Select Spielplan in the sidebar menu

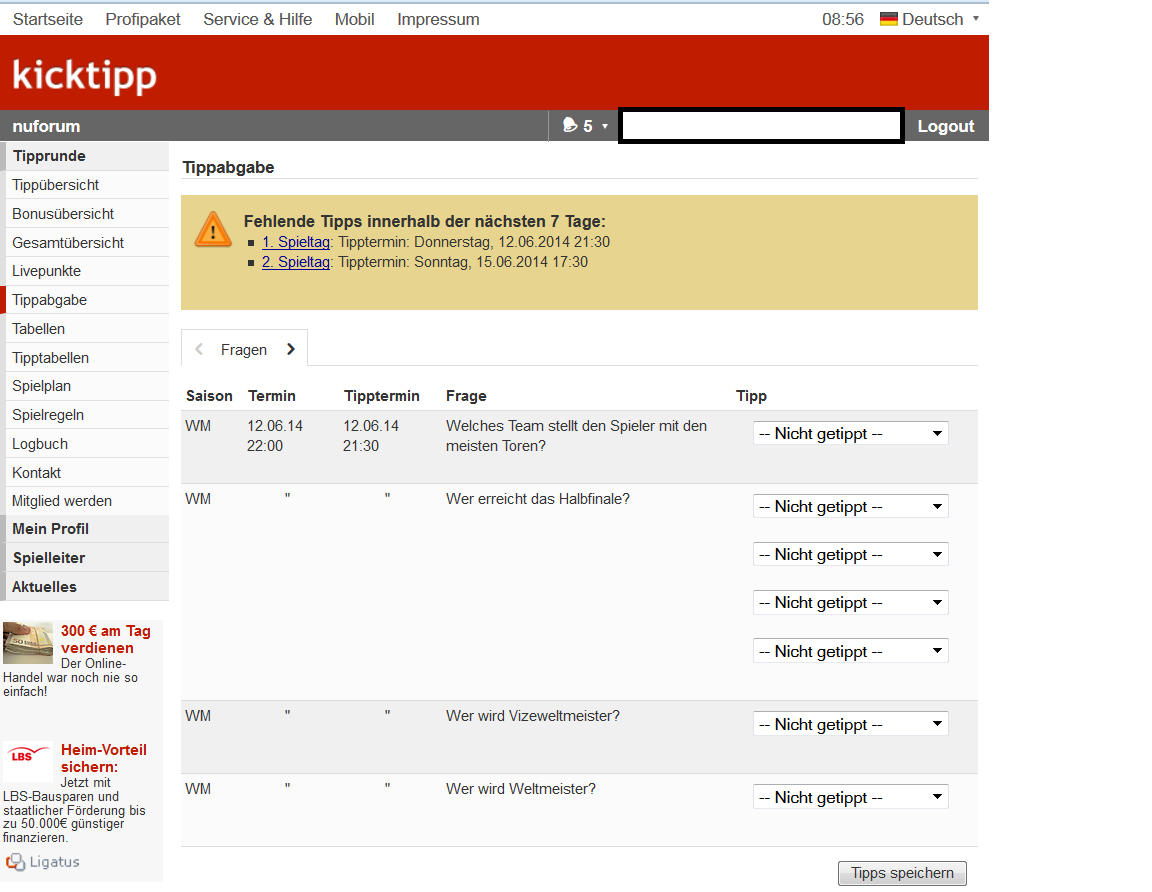click(42, 386)
